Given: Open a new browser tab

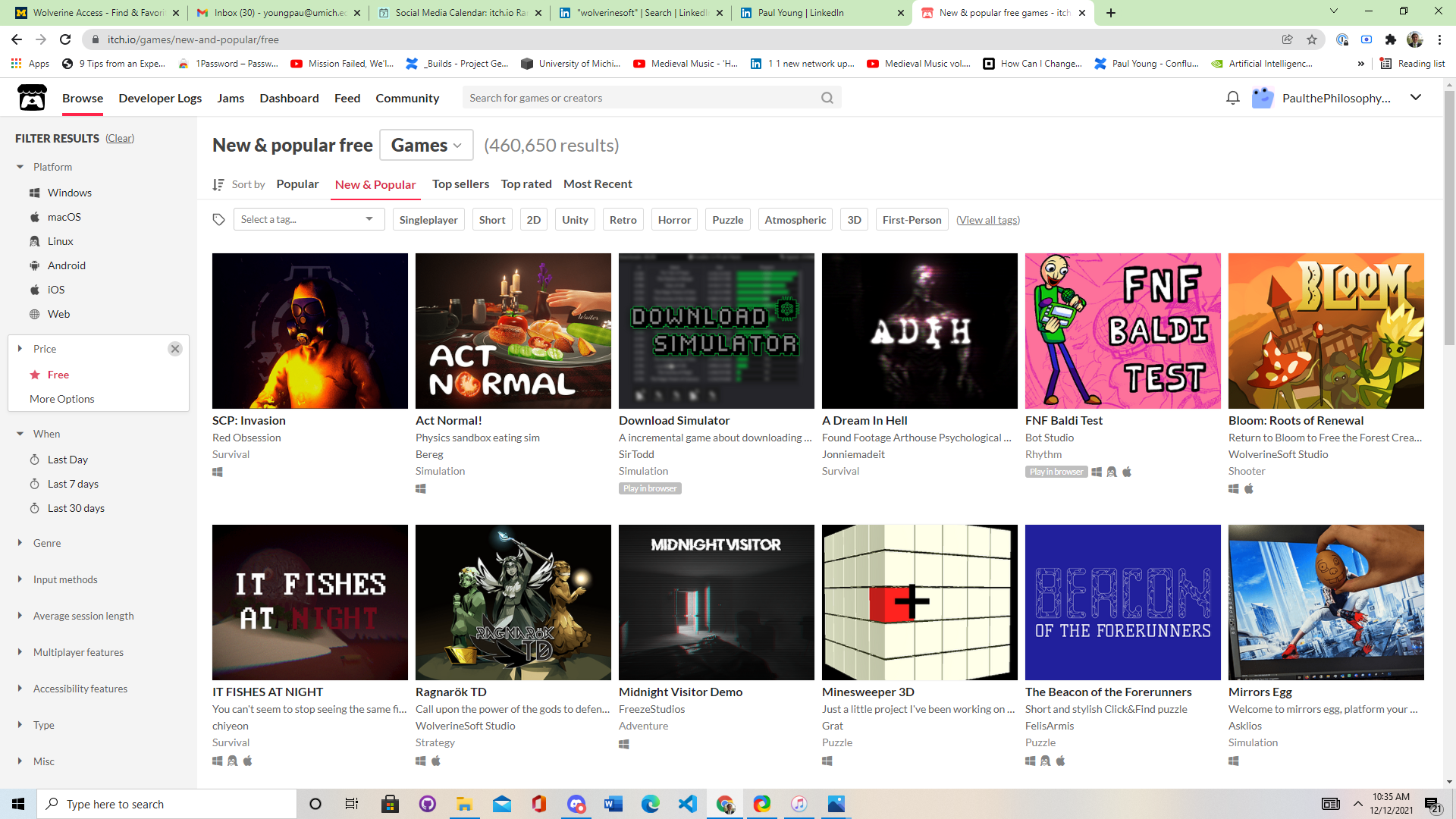Looking at the screenshot, I should (1111, 13).
